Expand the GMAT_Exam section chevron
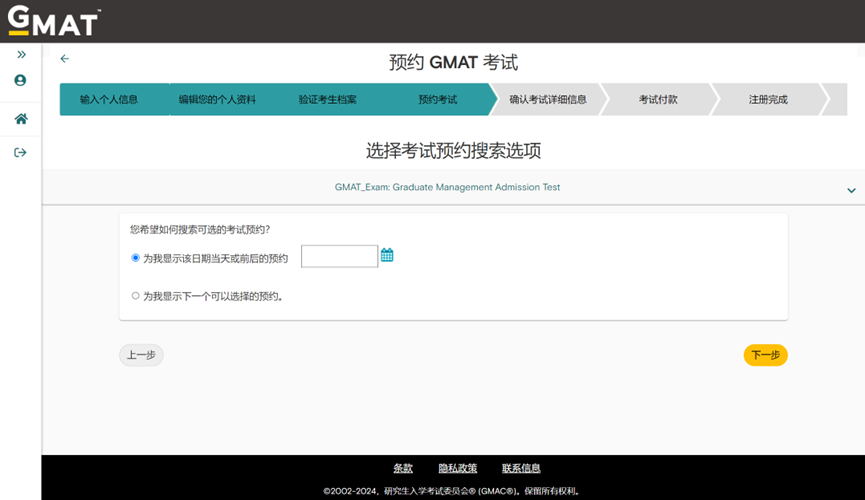This screenshot has width=865, height=500. [x=851, y=190]
